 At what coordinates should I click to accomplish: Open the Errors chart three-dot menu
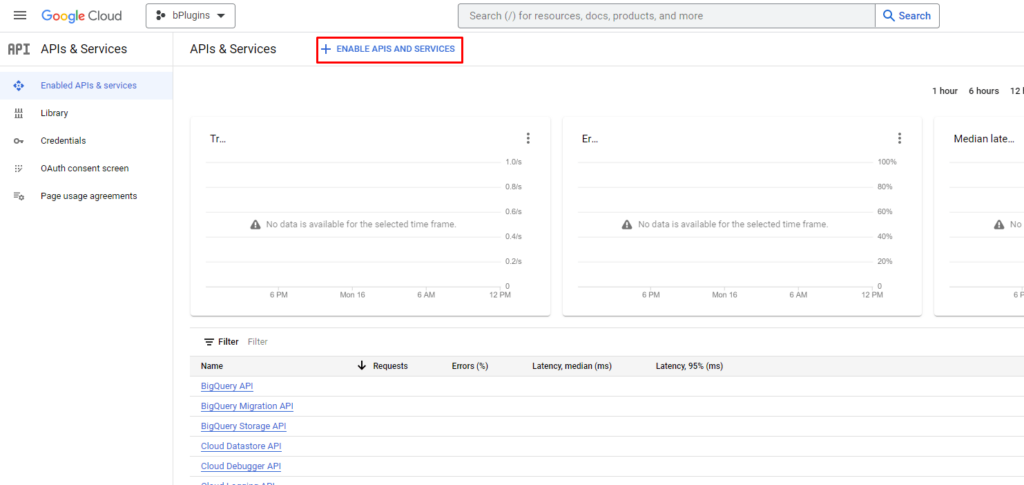click(899, 138)
